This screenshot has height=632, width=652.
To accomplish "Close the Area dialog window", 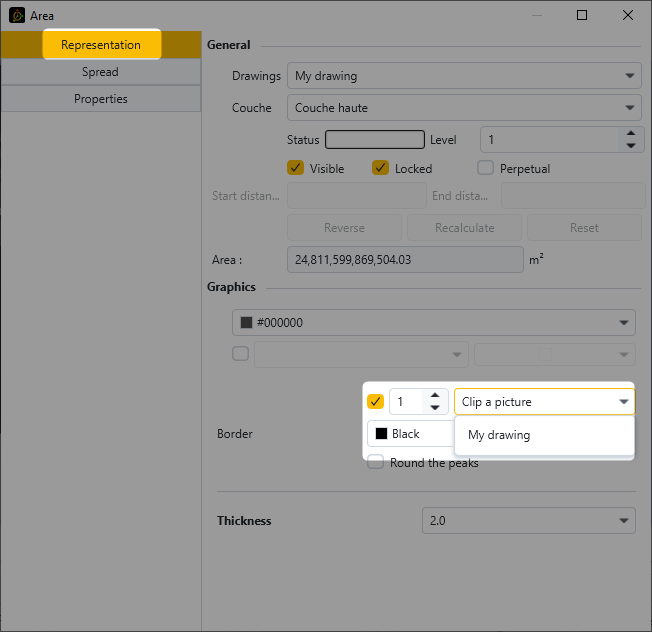I will click(627, 15).
